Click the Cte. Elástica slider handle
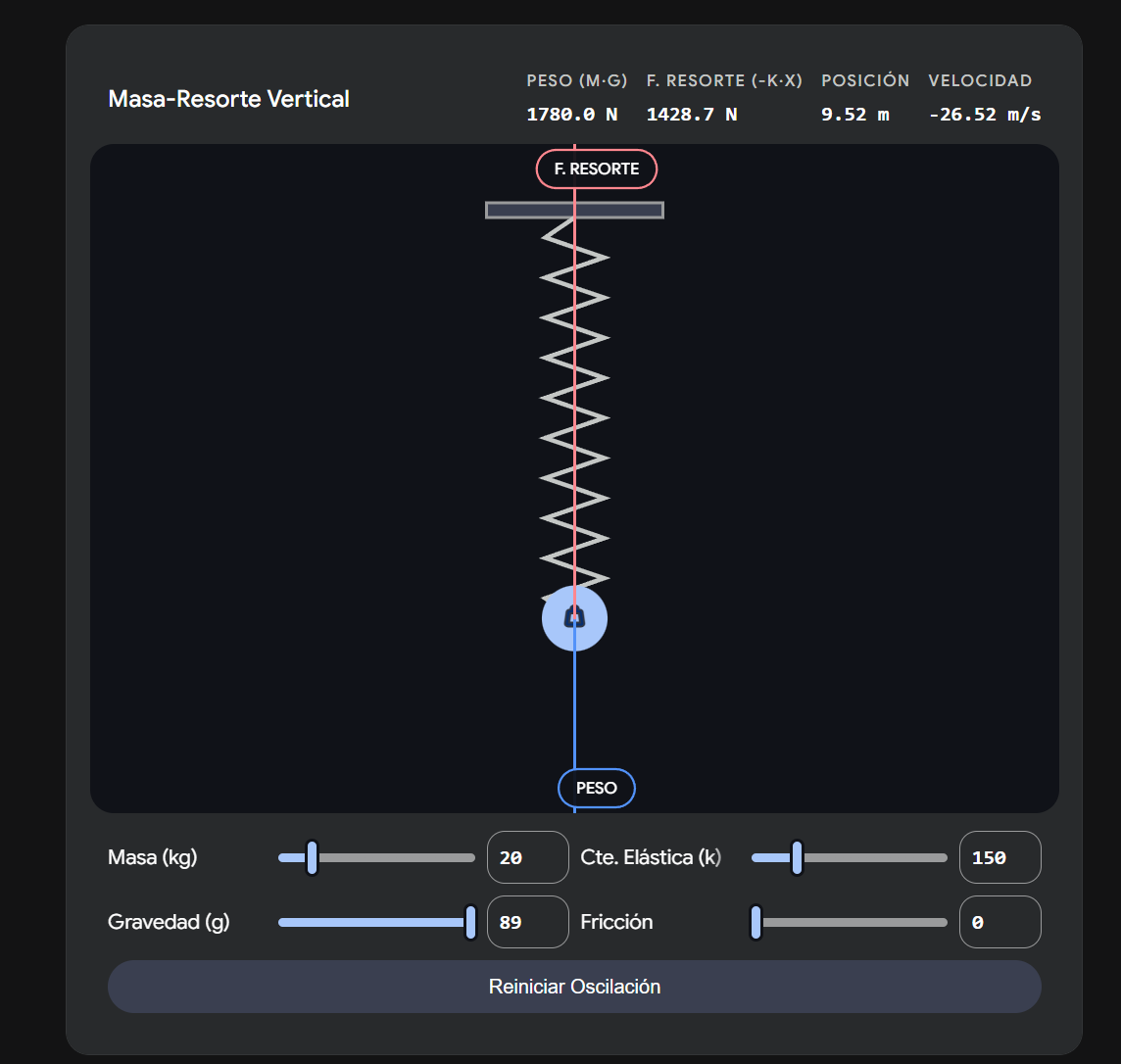This screenshot has height=1064, width=1121. point(797,857)
